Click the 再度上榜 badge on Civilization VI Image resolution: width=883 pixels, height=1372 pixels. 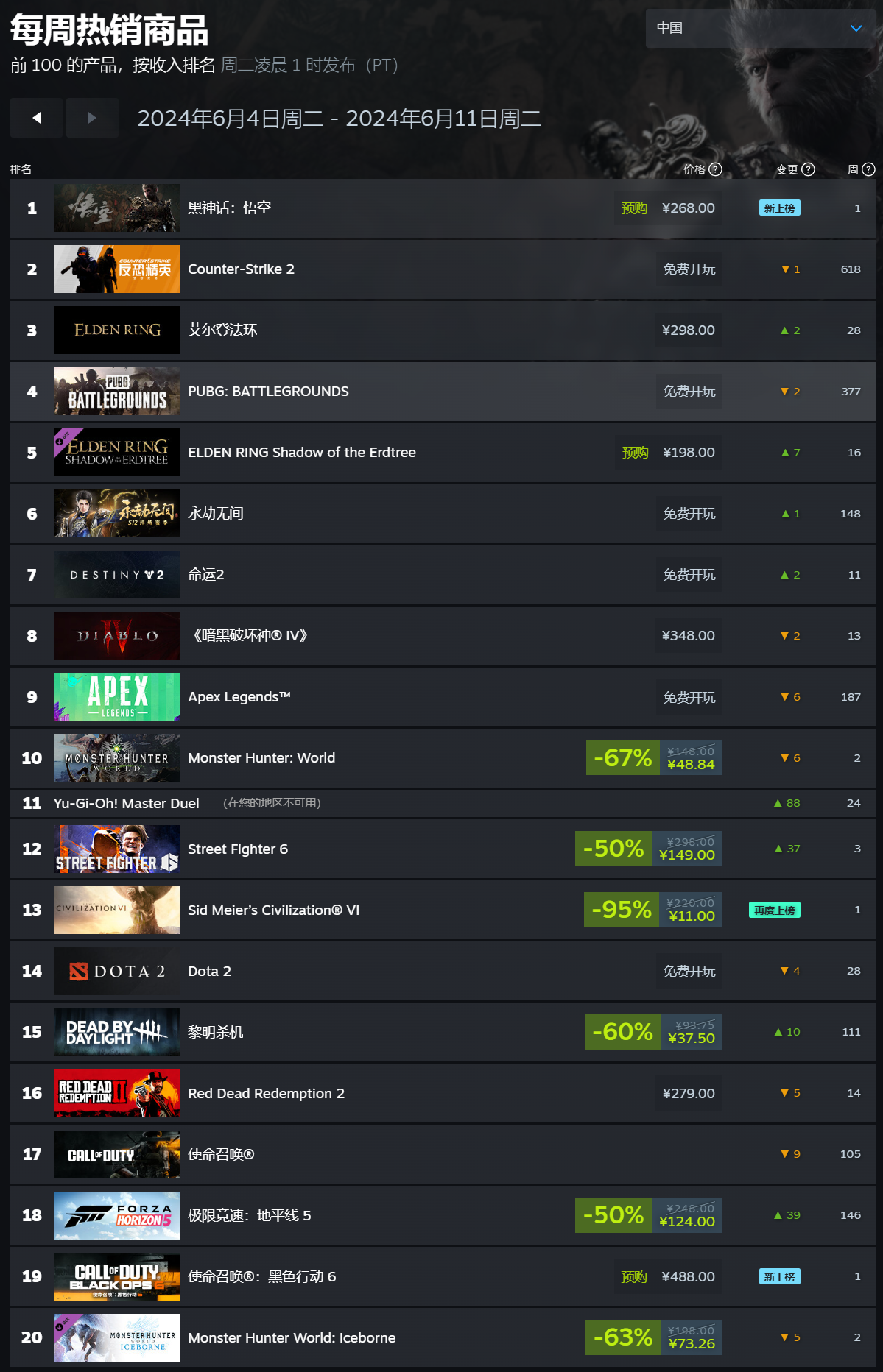[775, 910]
